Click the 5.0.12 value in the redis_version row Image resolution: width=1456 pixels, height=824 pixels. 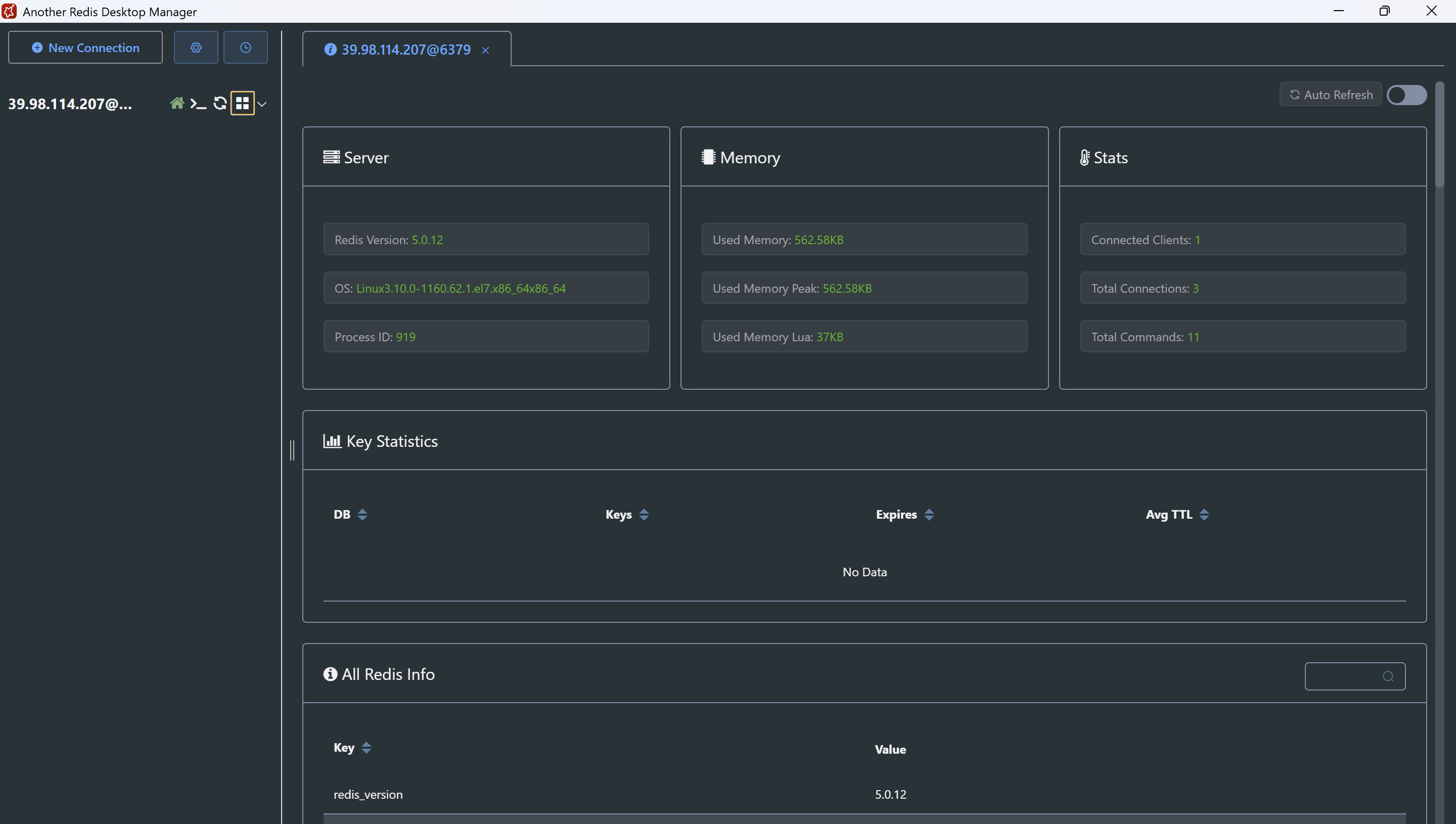890,795
